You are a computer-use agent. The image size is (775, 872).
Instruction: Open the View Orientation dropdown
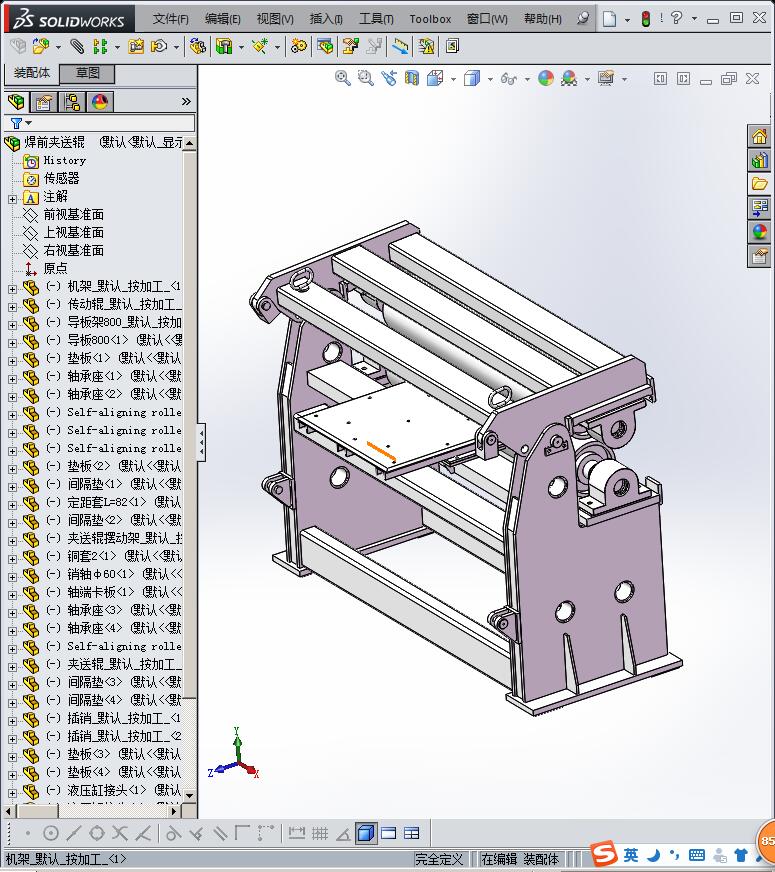[x=453, y=80]
